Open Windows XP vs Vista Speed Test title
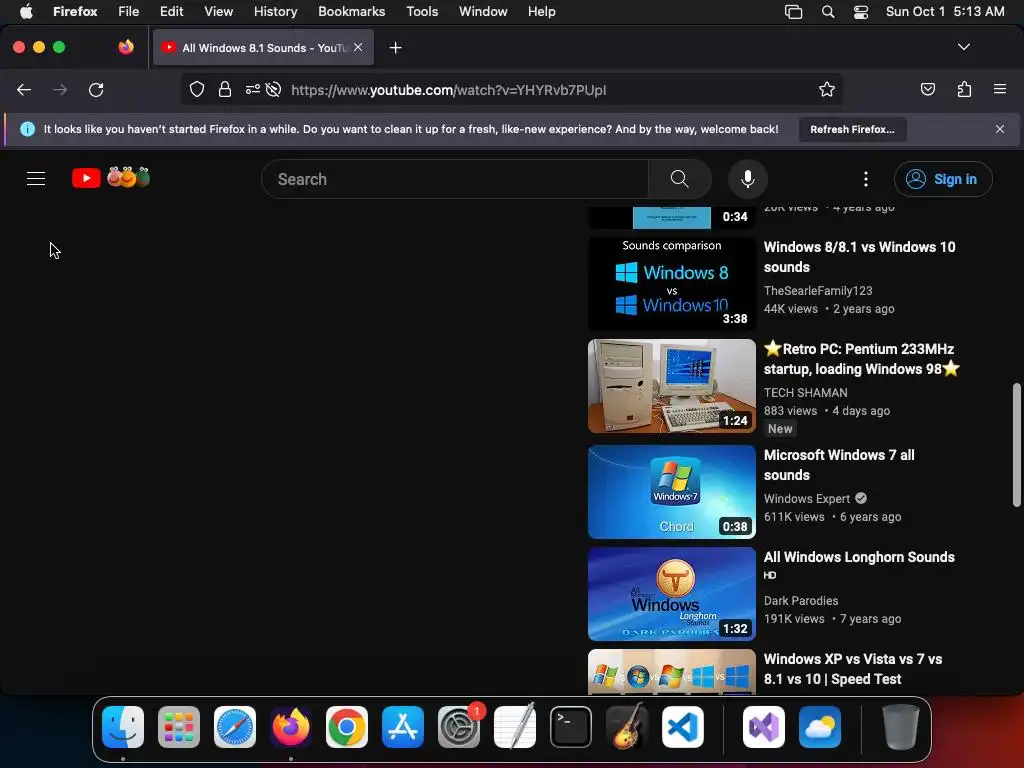Image resolution: width=1024 pixels, height=768 pixels. 853,669
